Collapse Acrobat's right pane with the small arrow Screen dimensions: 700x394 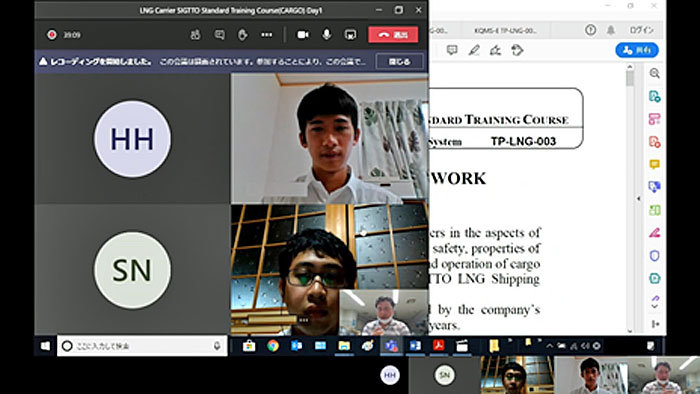[x=638, y=199]
